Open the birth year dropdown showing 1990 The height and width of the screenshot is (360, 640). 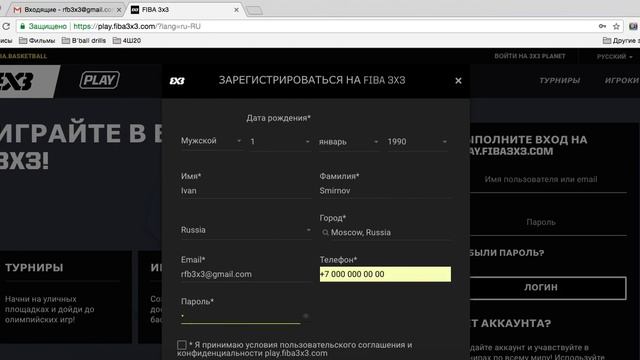point(417,142)
